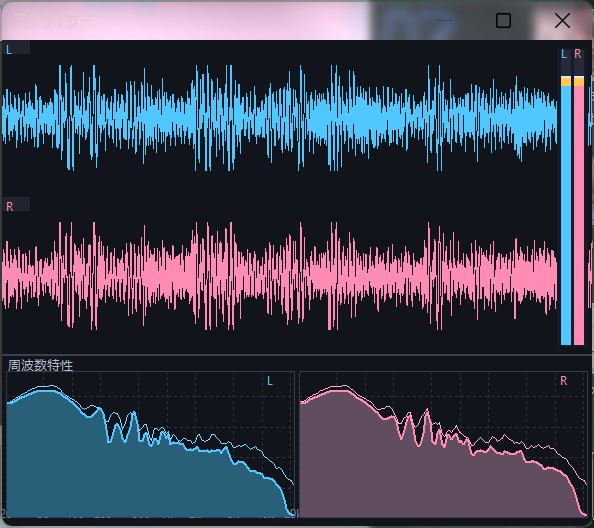Select the pink R frequency spectrum graph
594x528 pixels.
point(444,444)
